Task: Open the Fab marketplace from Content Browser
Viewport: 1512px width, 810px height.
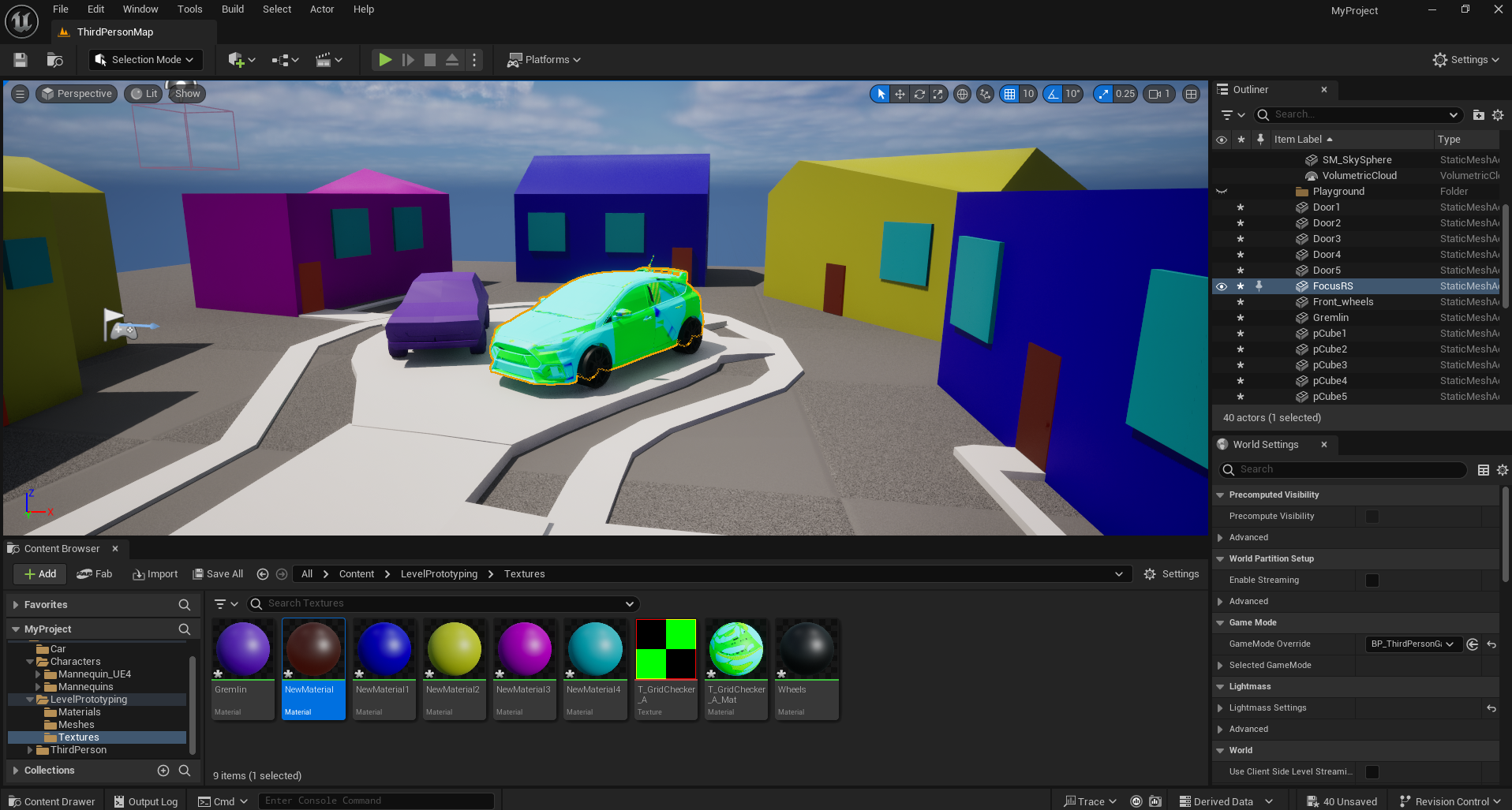Action: pyautogui.click(x=95, y=573)
